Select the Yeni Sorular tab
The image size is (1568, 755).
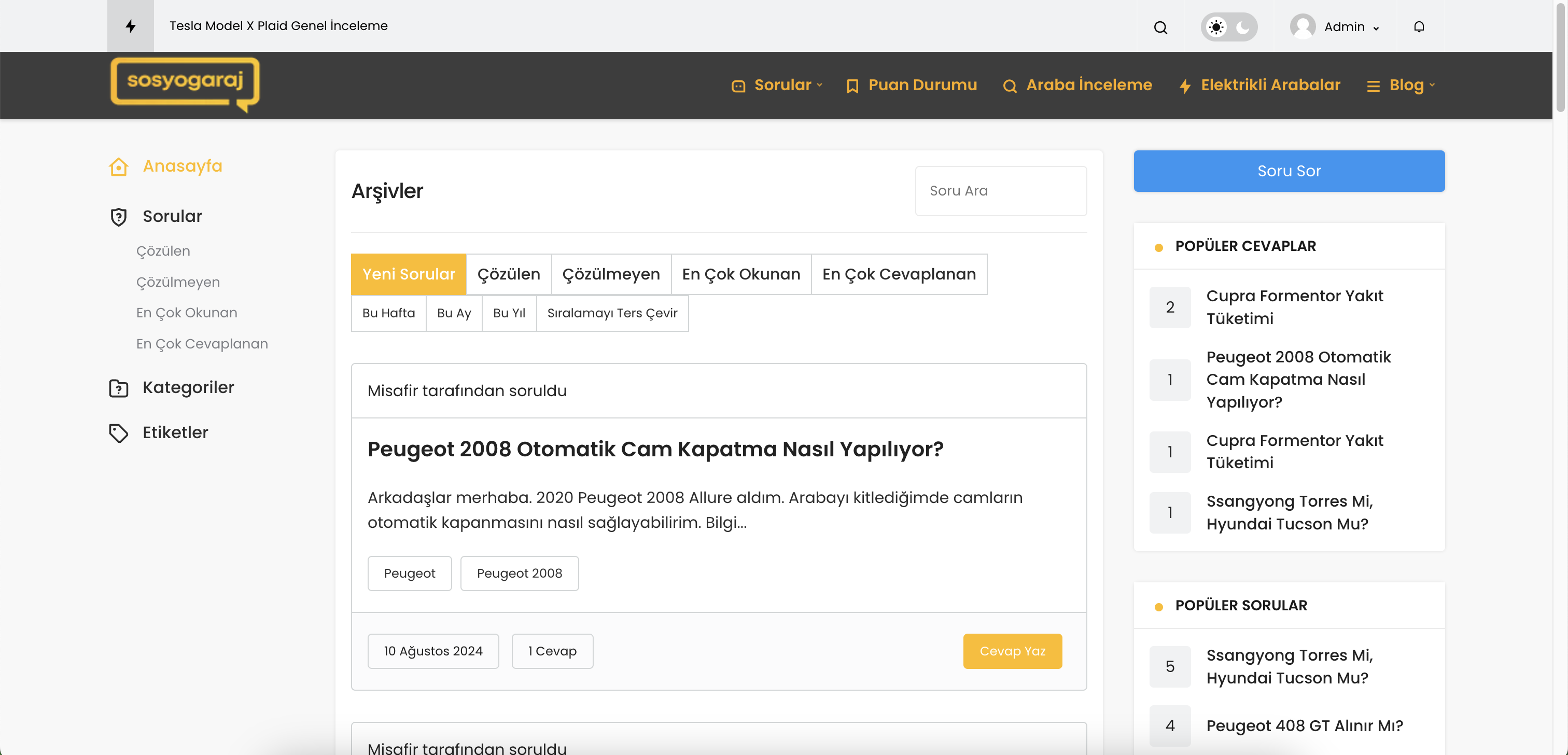(409, 274)
